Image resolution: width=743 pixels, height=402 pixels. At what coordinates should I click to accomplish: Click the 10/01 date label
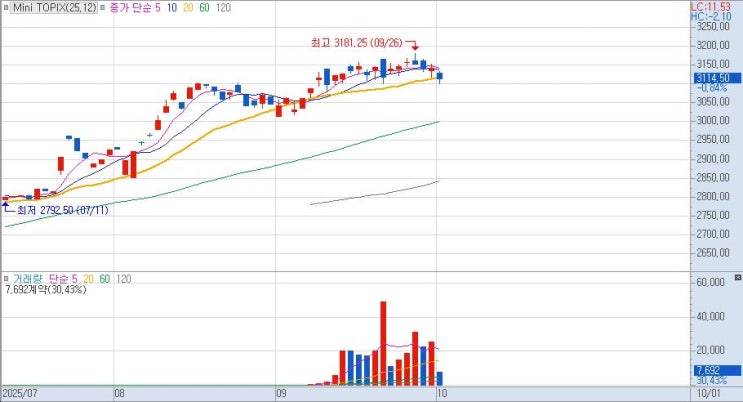(x=708, y=393)
